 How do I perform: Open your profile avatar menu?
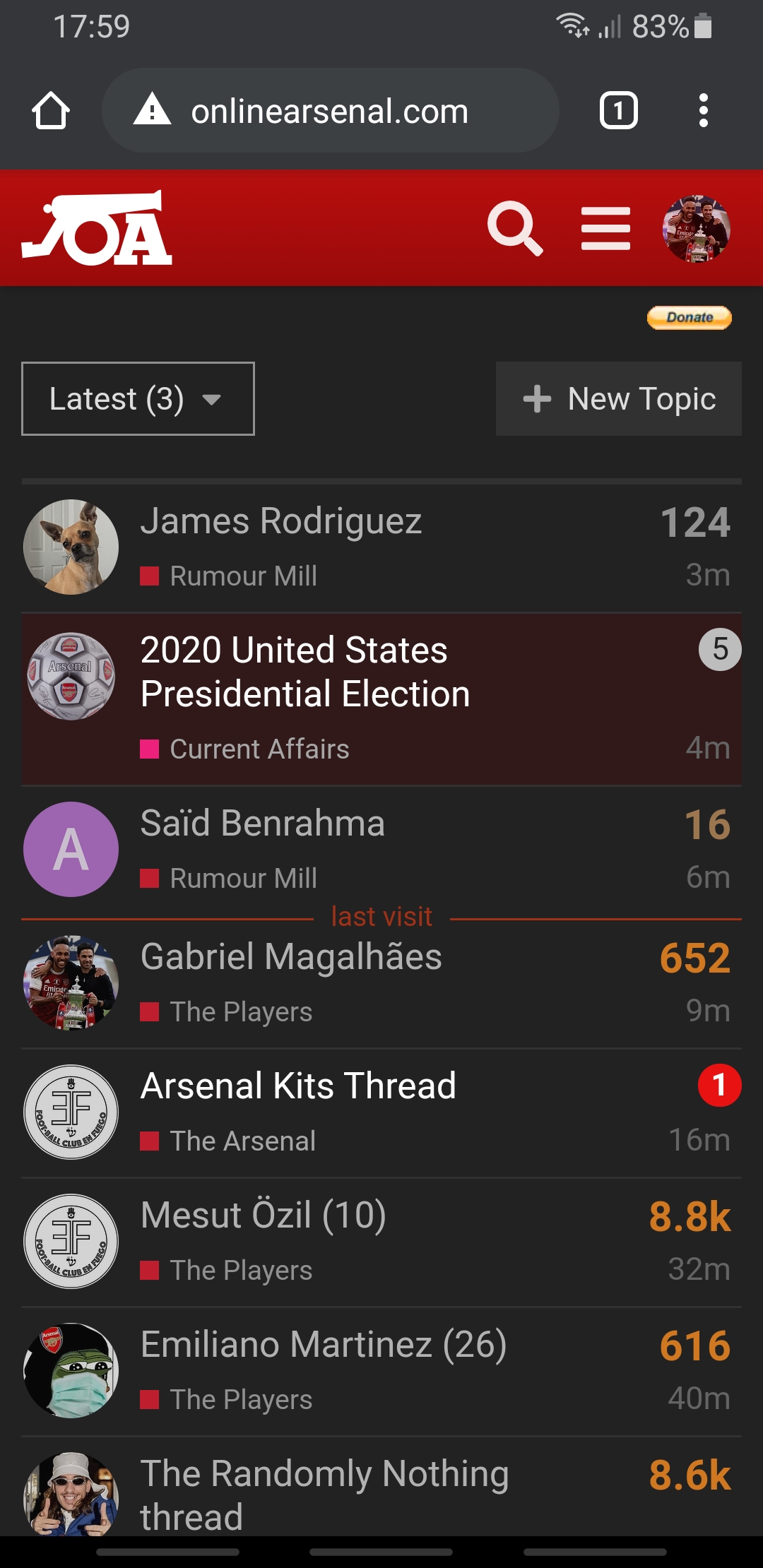click(x=697, y=228)
